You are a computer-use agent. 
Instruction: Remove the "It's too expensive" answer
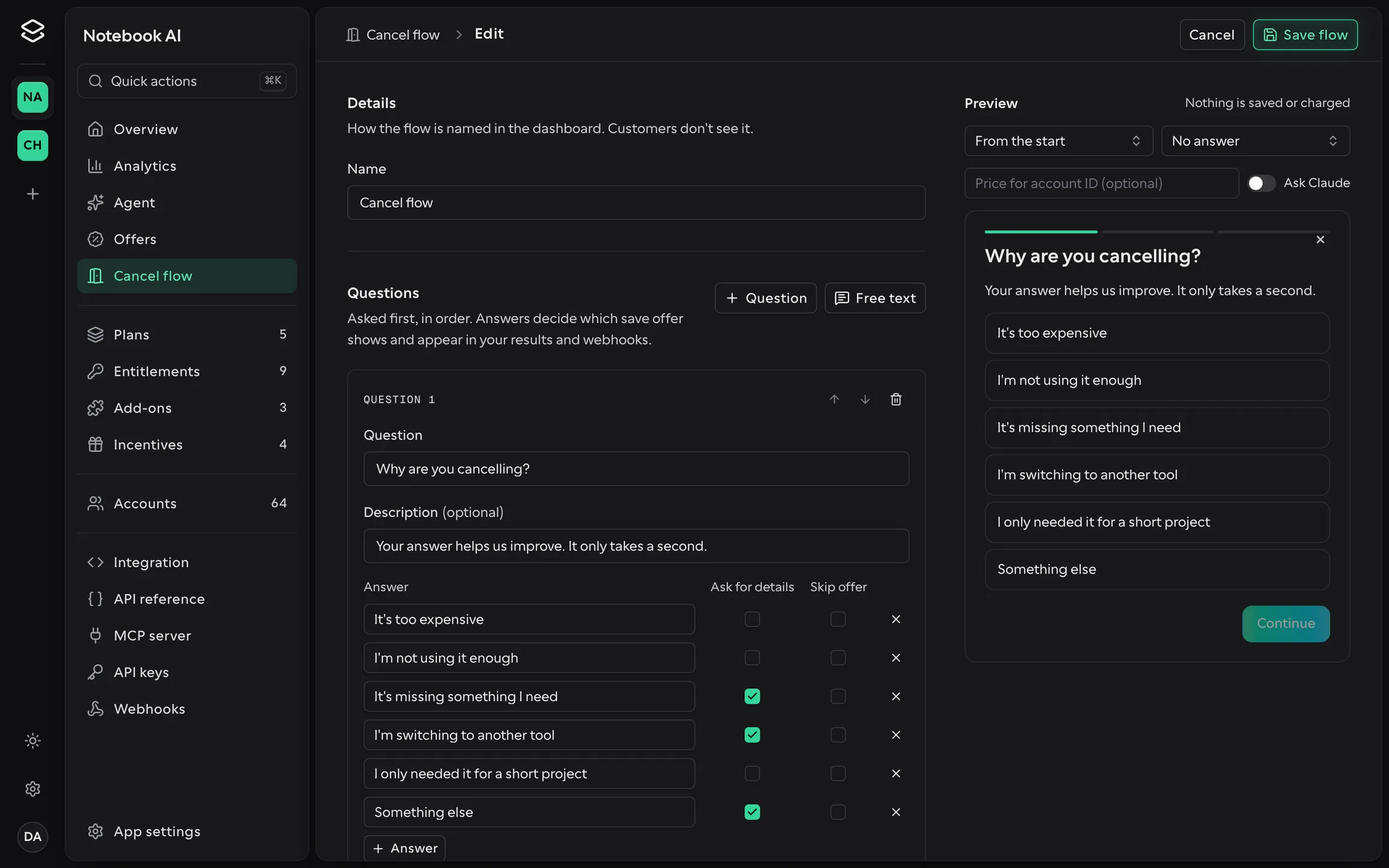(x=896, y=619)
